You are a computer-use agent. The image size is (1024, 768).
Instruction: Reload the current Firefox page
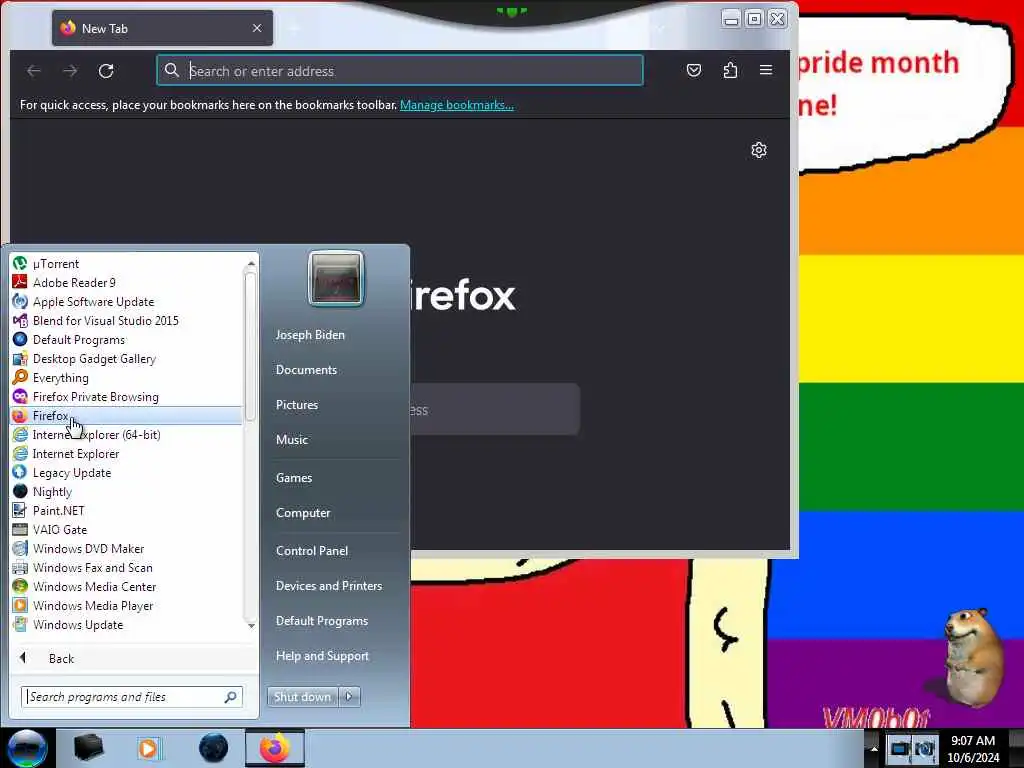(106, 71)
